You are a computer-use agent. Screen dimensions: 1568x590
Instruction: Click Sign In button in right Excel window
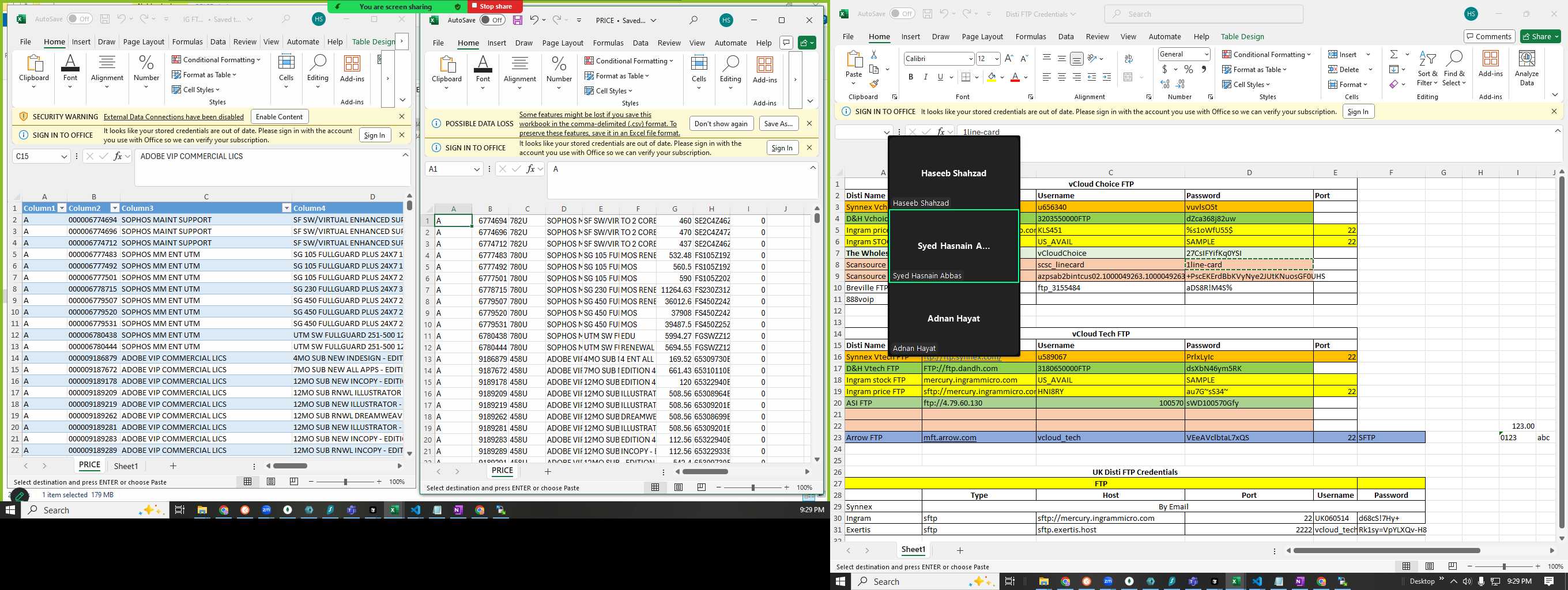click(1358, 111)
